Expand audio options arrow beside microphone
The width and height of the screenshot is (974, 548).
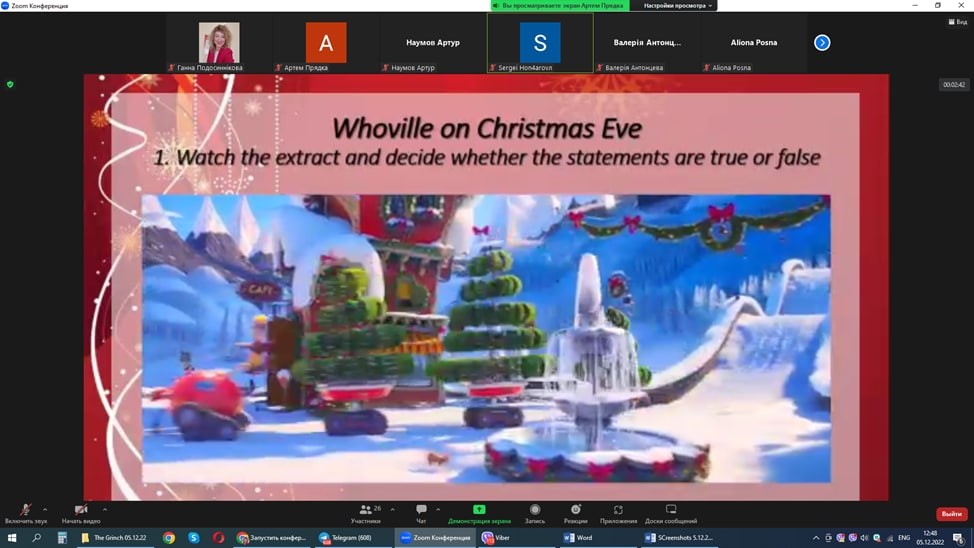click(x=45, y=509)
